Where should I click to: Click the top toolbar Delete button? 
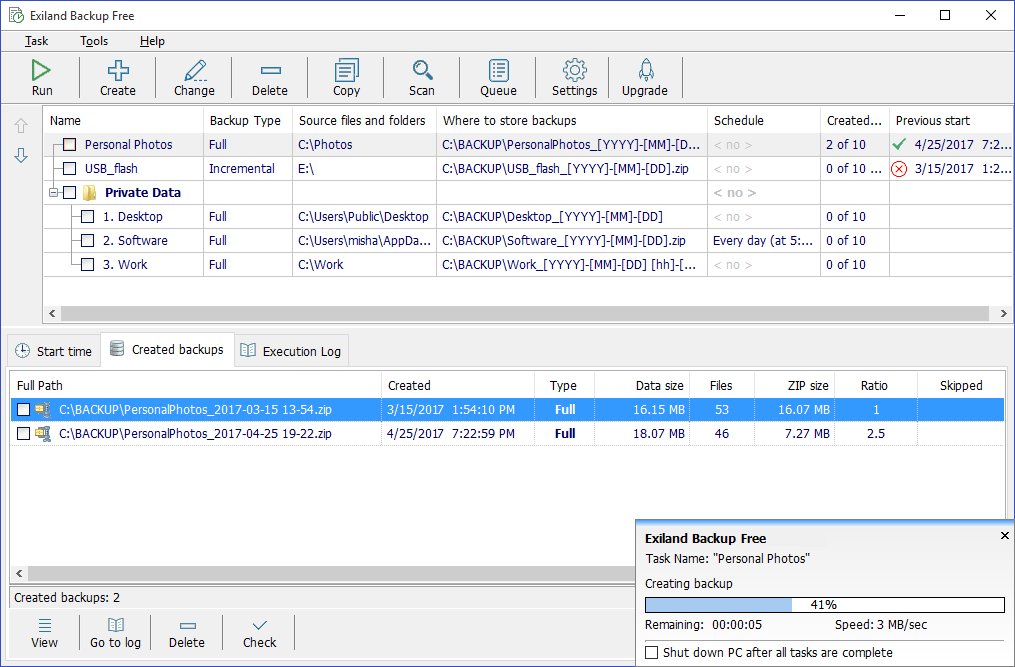pos(270,78)
